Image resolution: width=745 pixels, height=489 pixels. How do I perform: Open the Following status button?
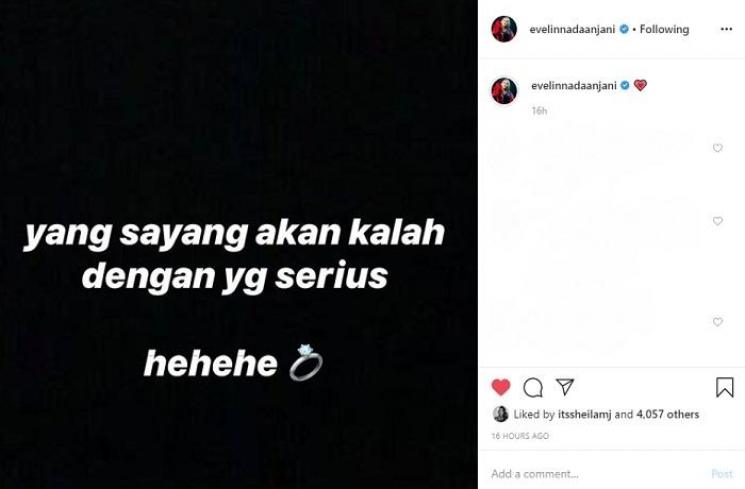pos(664,29)
